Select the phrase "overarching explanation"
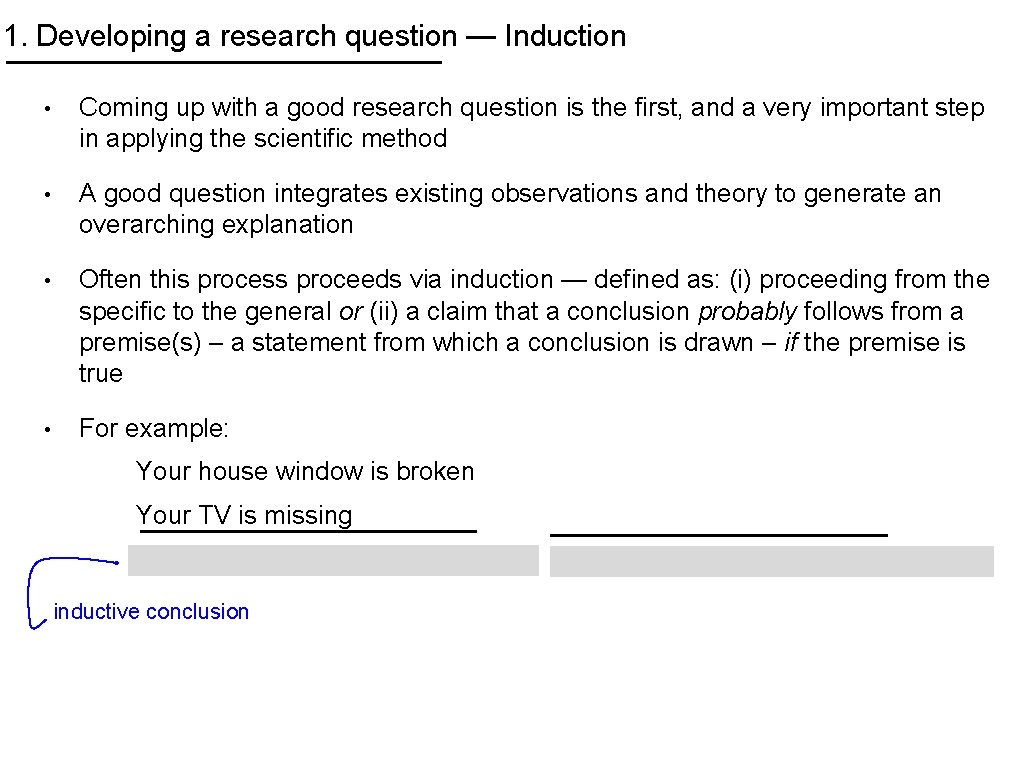The width and height of the screenshot is (1024, 768). [216, 225]
